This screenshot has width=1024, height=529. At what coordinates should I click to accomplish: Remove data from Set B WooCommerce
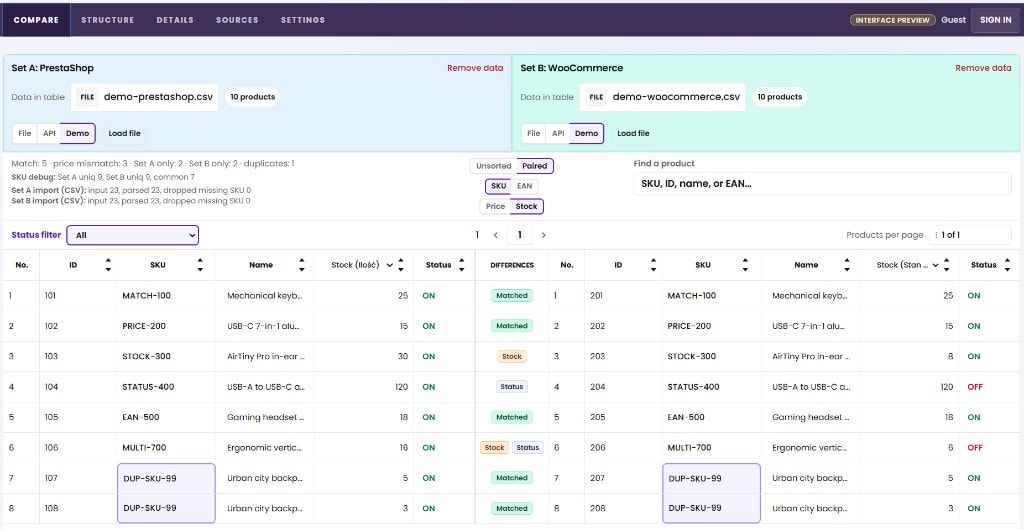pyautogui.click(x=984, y=68)
